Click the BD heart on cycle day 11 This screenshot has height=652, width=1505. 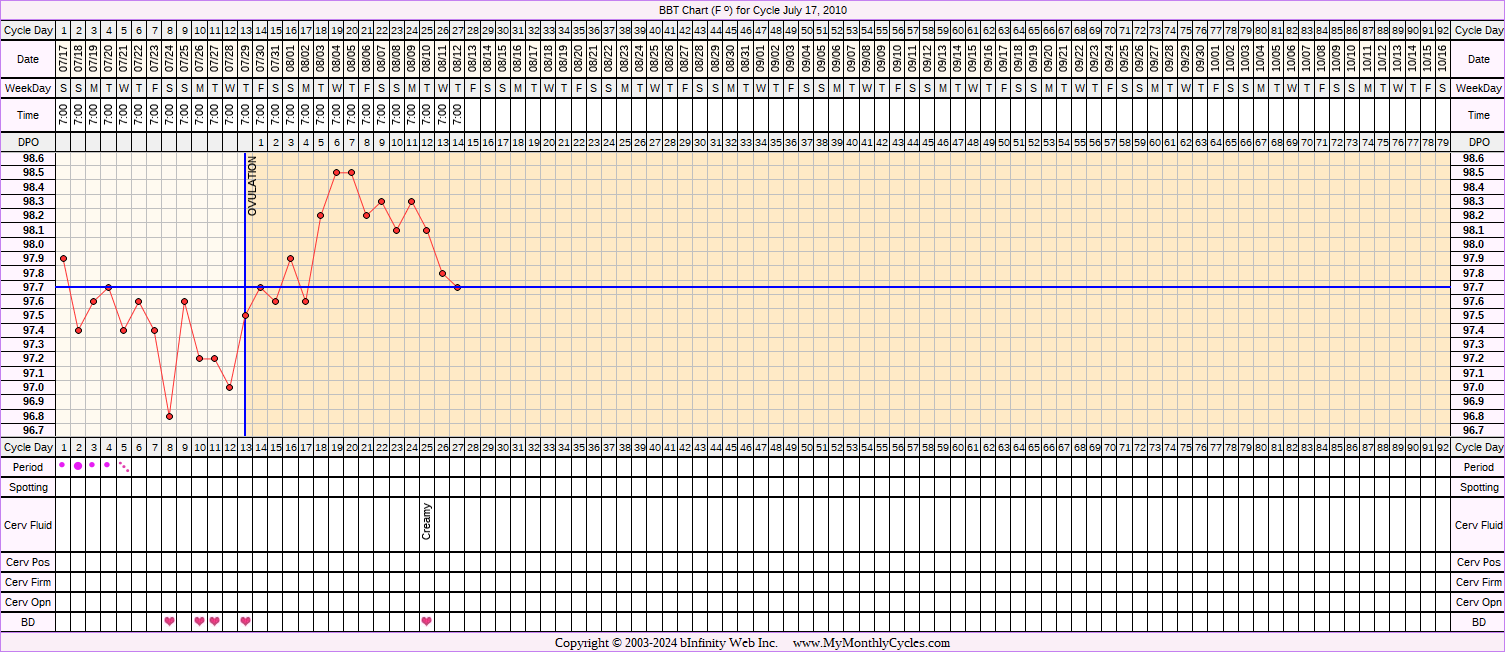(x=215, y=622)
